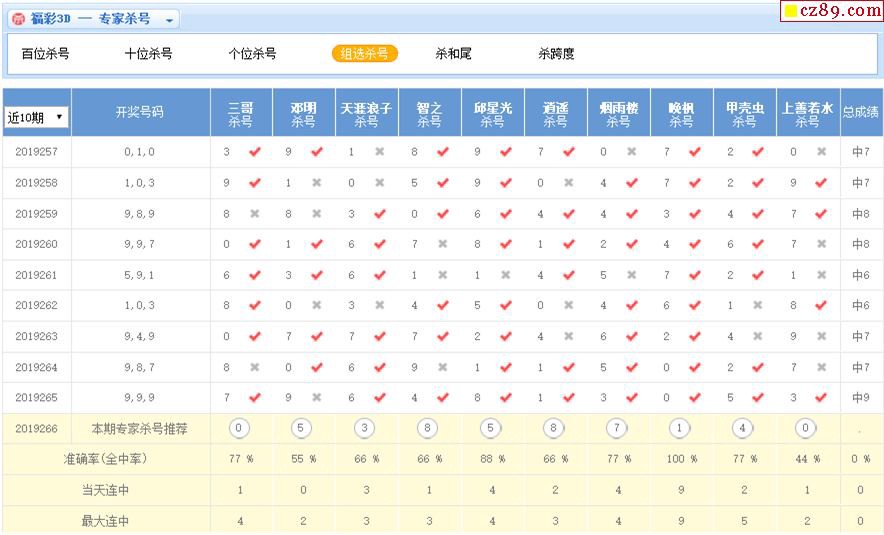
Task: Click the circled 0 recommendation under 三哥
Action: [240, 428]
